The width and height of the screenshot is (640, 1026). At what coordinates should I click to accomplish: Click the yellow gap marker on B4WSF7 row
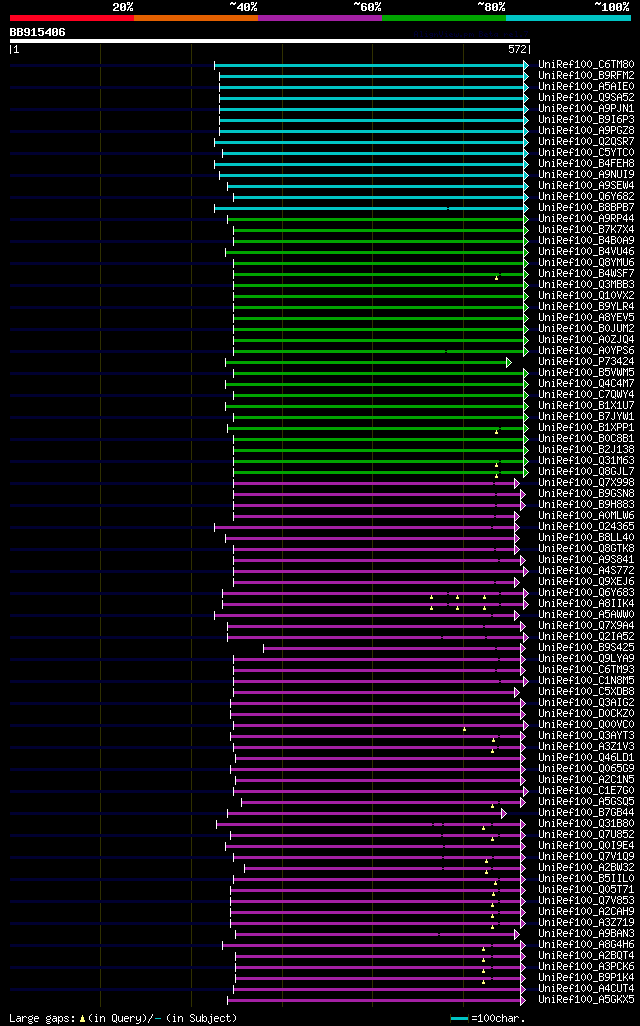(497, 278)
